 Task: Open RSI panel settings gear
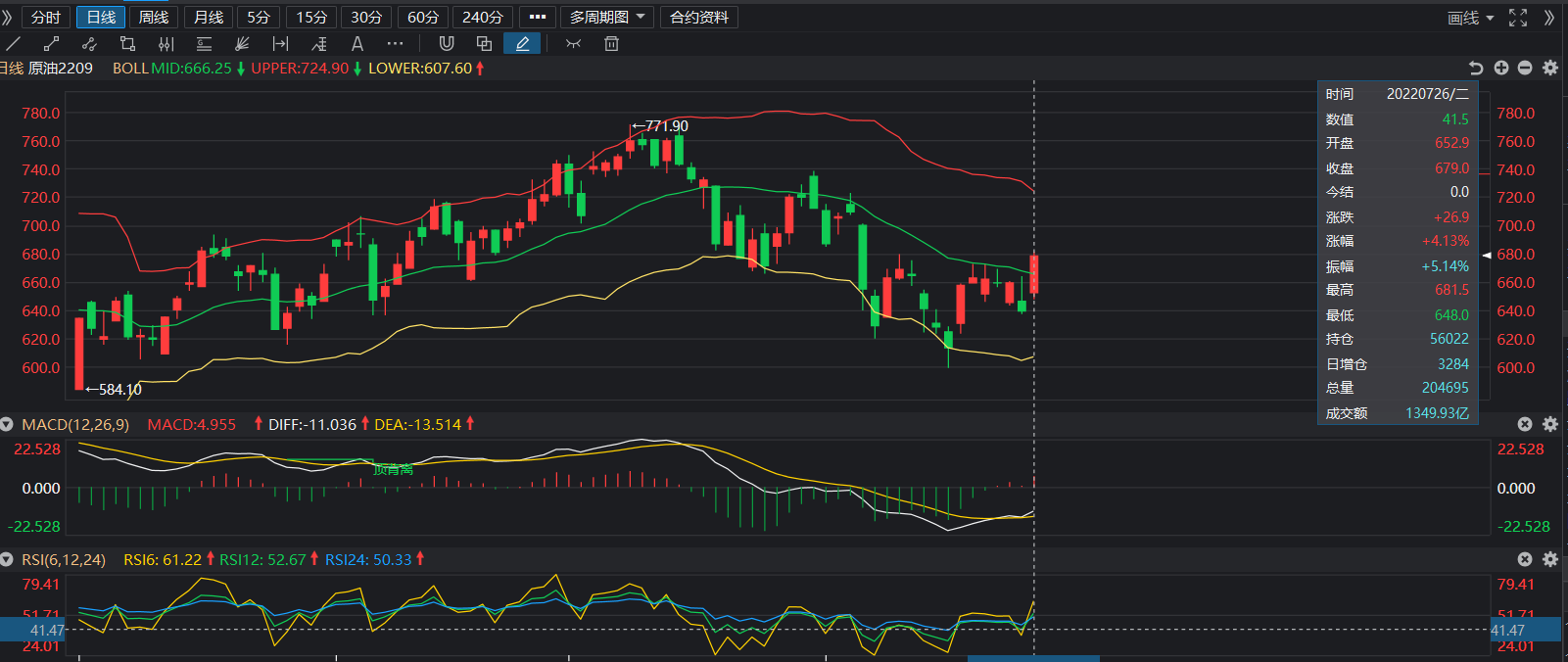[1550, 559]
